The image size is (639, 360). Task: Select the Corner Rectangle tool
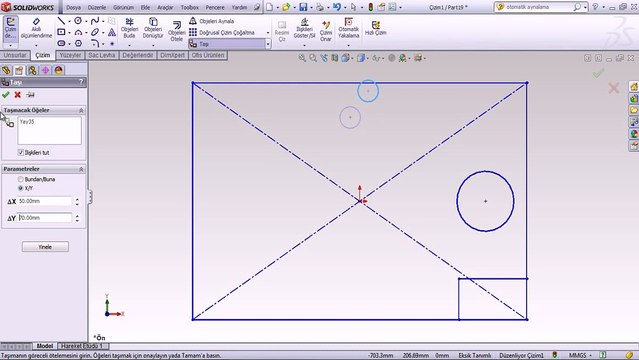tap(61, 32)
